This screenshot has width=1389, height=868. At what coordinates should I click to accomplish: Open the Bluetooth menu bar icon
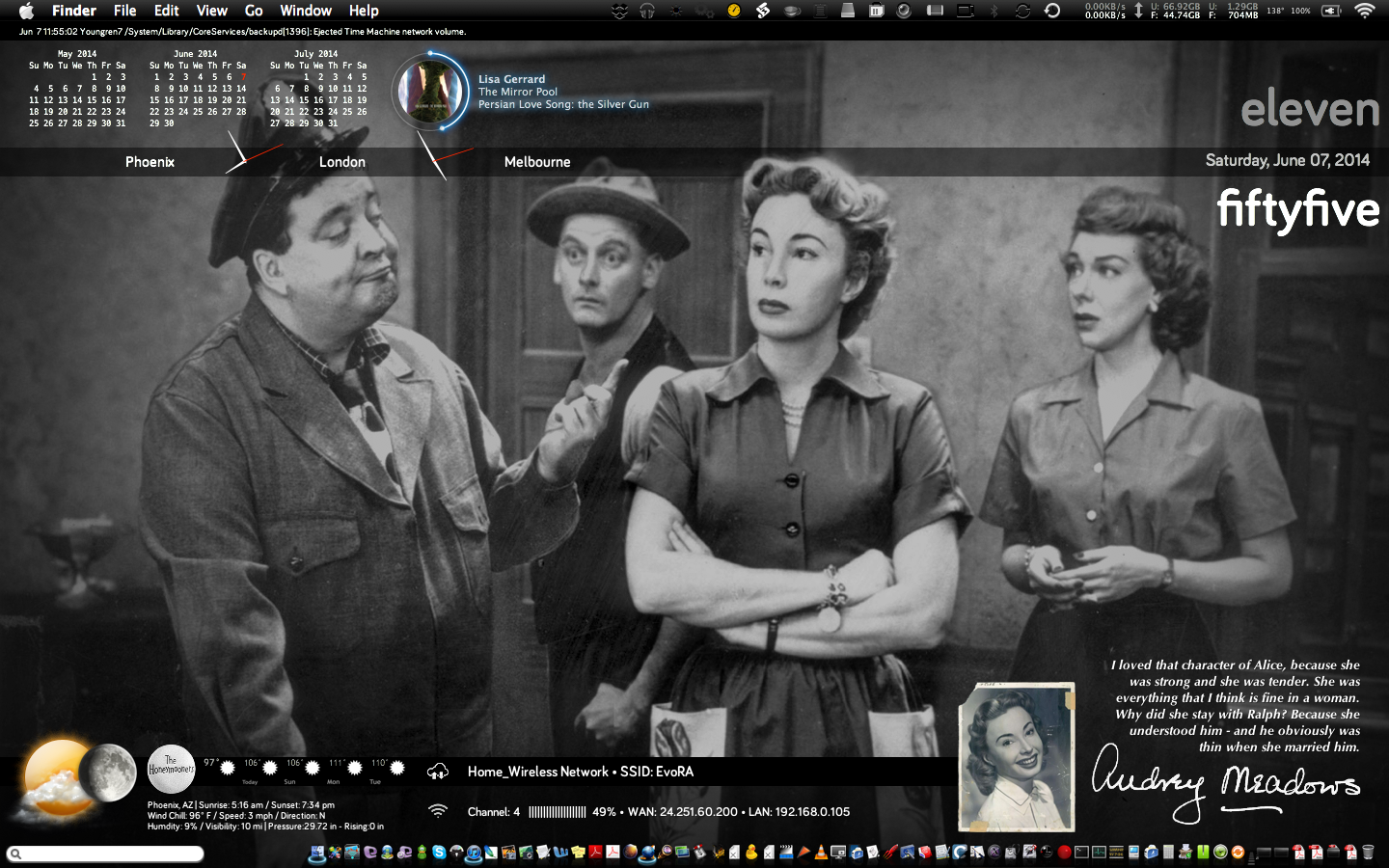[994, 11]
